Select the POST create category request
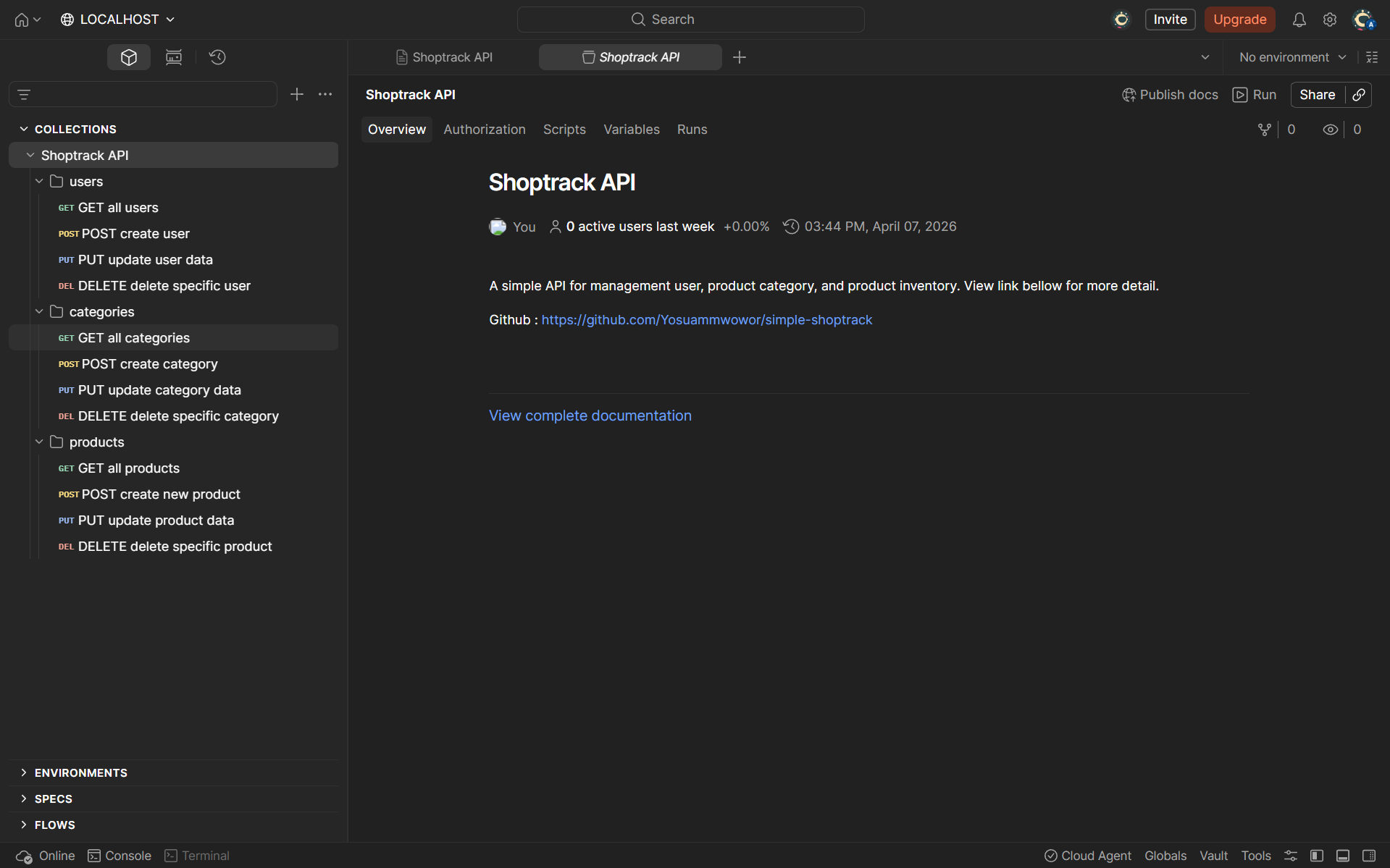This screenshot has width=1390, height=868. (x=149, y=364)
